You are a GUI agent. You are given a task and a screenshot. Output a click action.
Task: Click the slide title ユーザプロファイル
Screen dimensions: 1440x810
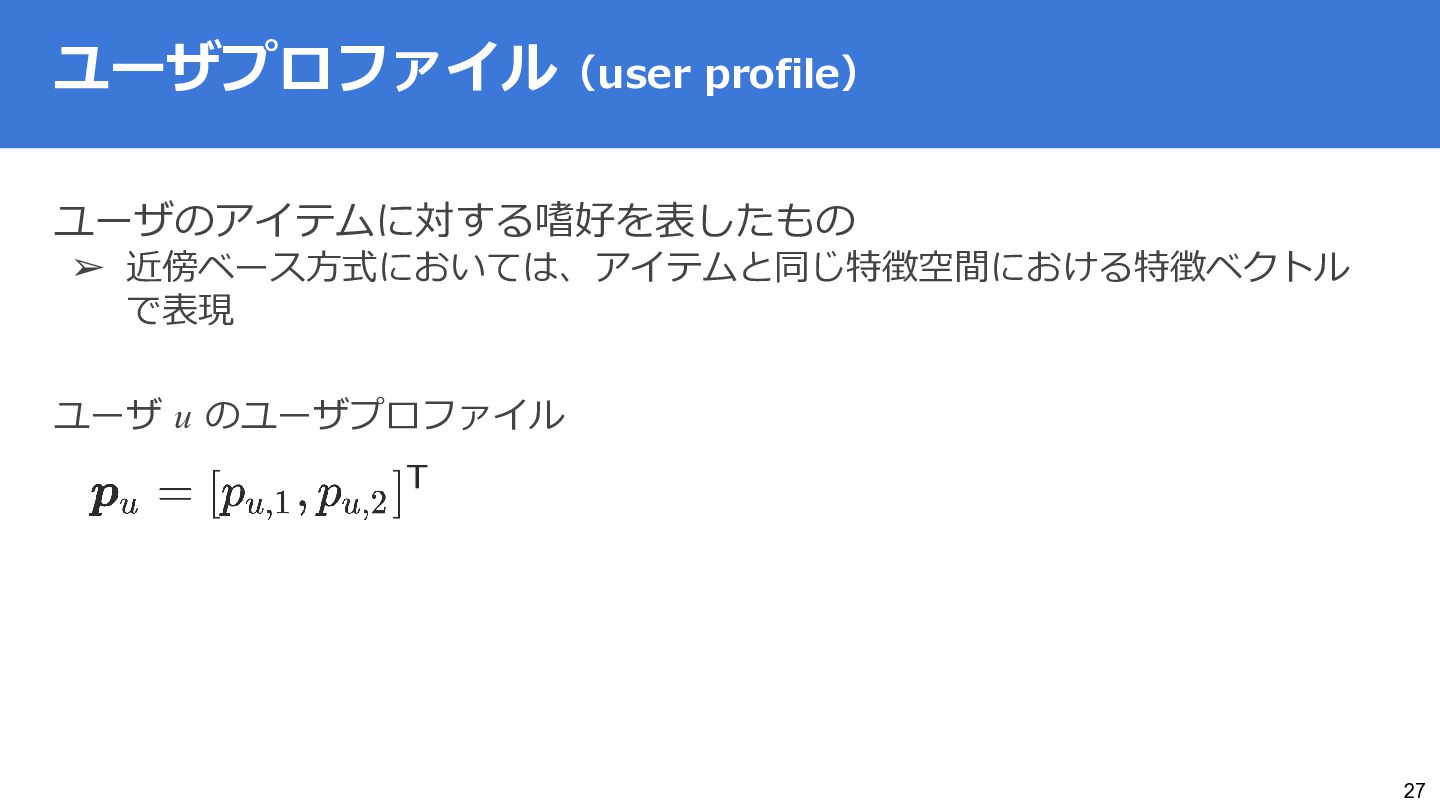[x=304, y=70]
